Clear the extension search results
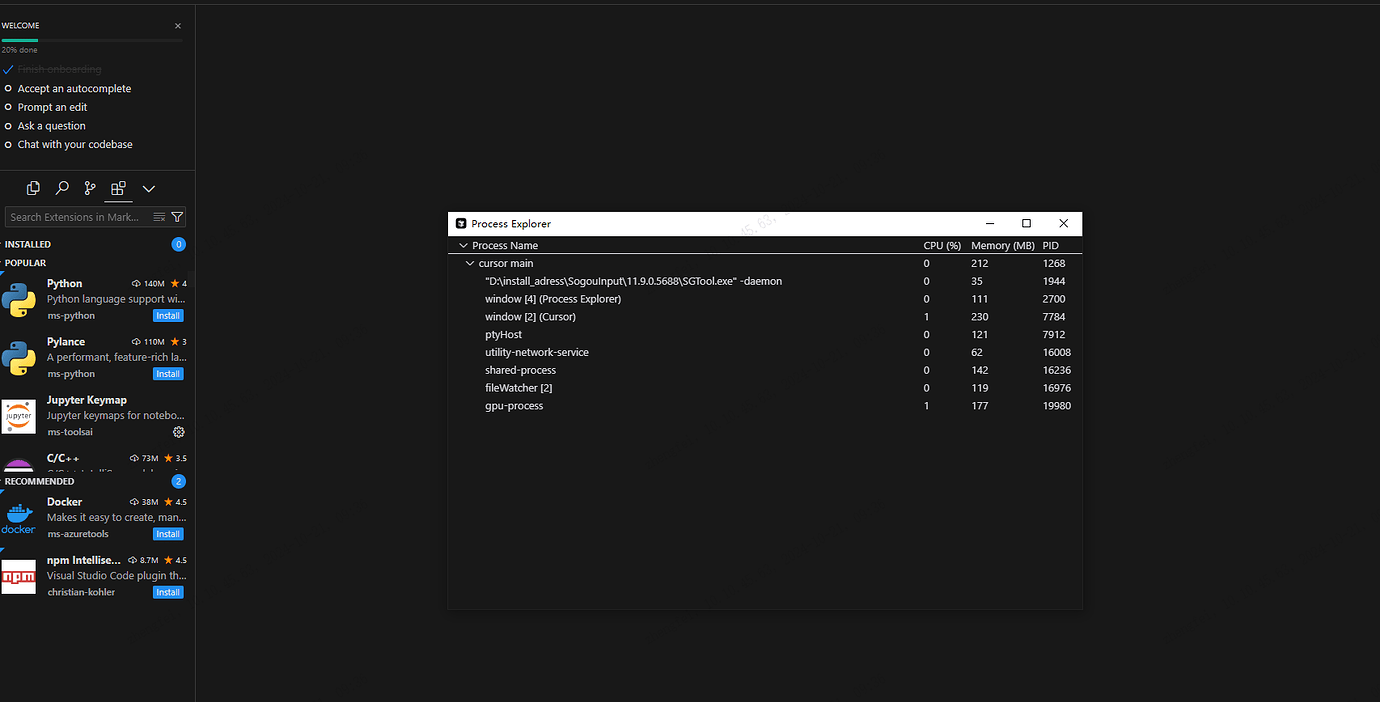1380x702 pixels. tap(158, 217)
